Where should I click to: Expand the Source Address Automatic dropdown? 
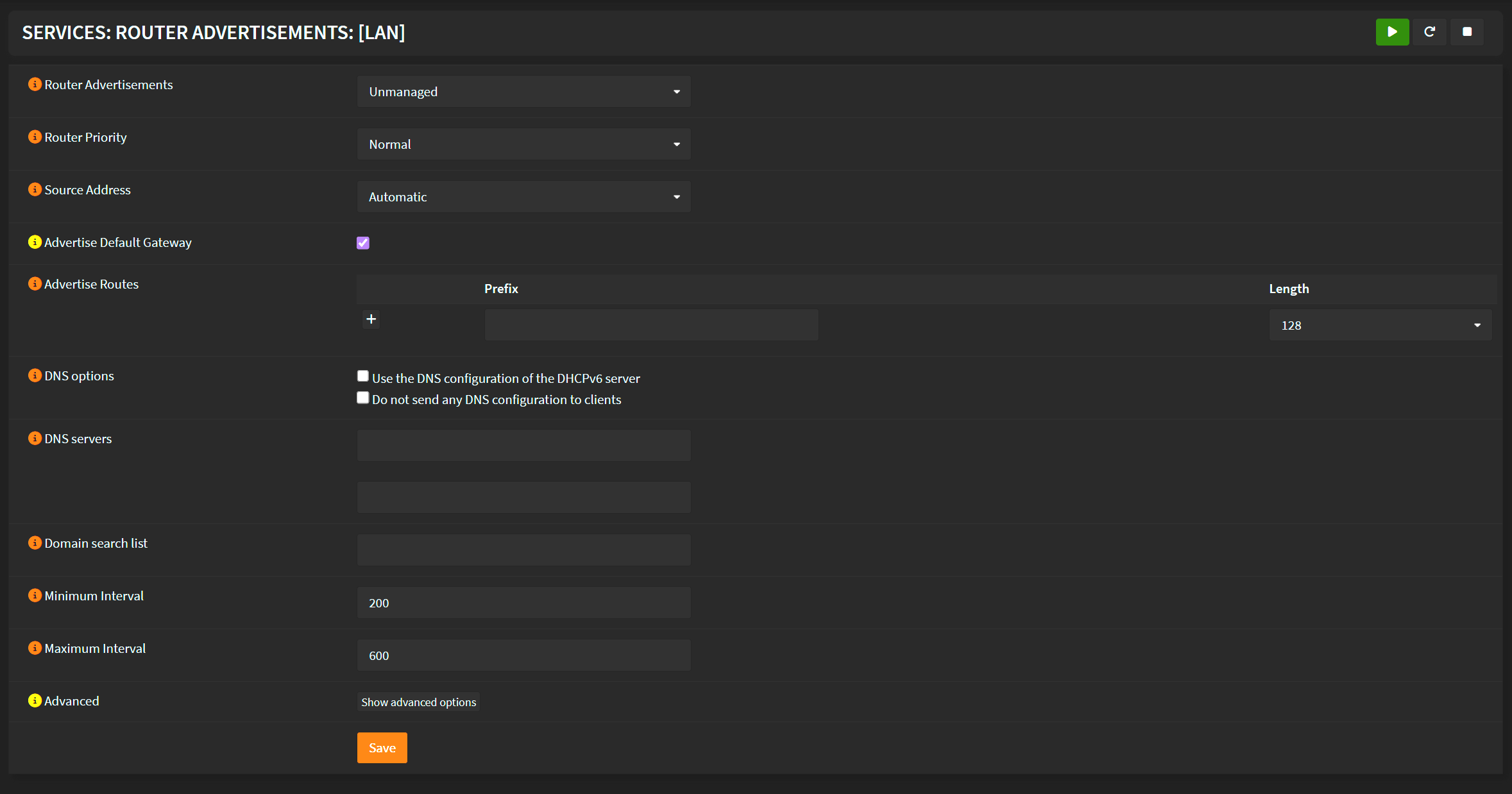pyautogui.click(x=523, y=197)
